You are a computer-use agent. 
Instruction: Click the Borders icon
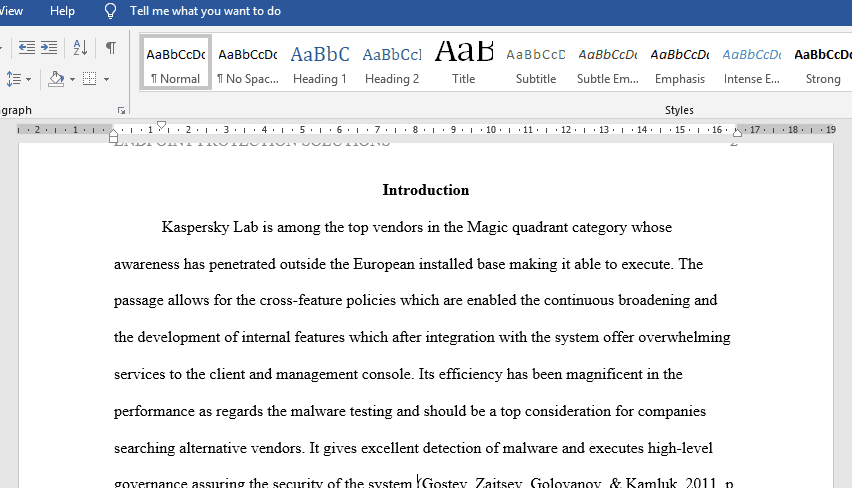[90, 79]
